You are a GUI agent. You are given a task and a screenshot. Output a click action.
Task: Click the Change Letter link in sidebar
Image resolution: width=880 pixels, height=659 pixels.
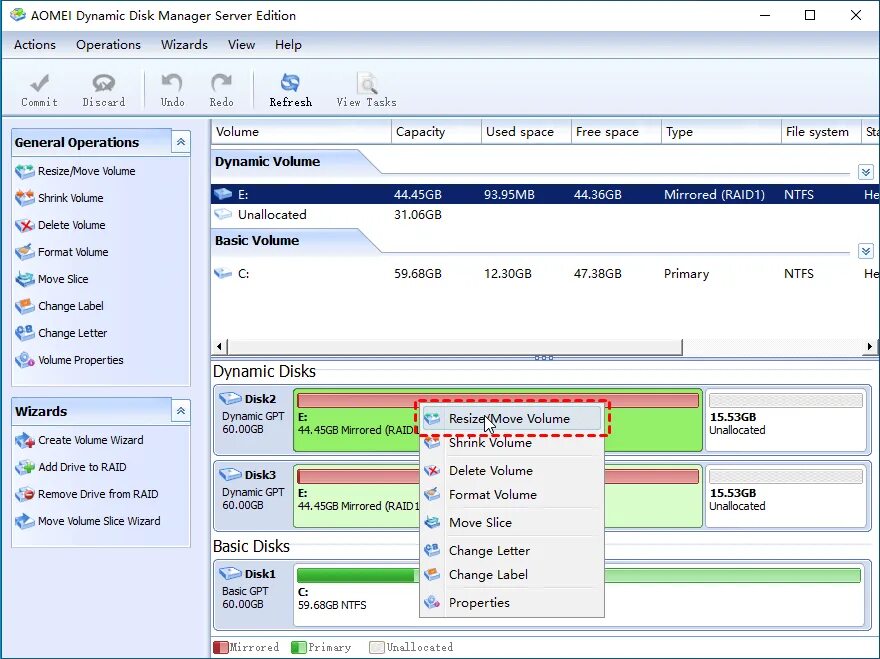click(x=72, y=333)
